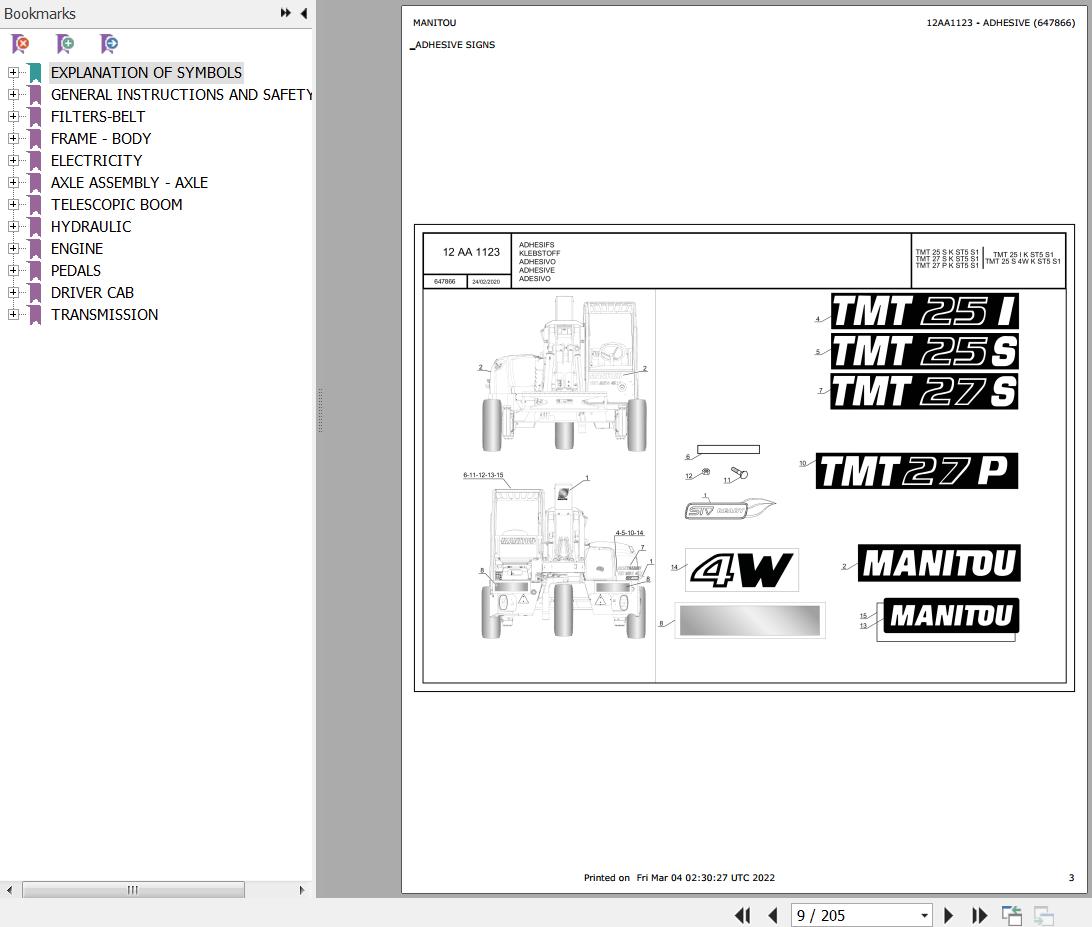Image resolution: width=1092 pixels, height=927 pixels.
Task: Expand AXLE ASSEMBLY - AXLE node
Action: tap(13, 182)
